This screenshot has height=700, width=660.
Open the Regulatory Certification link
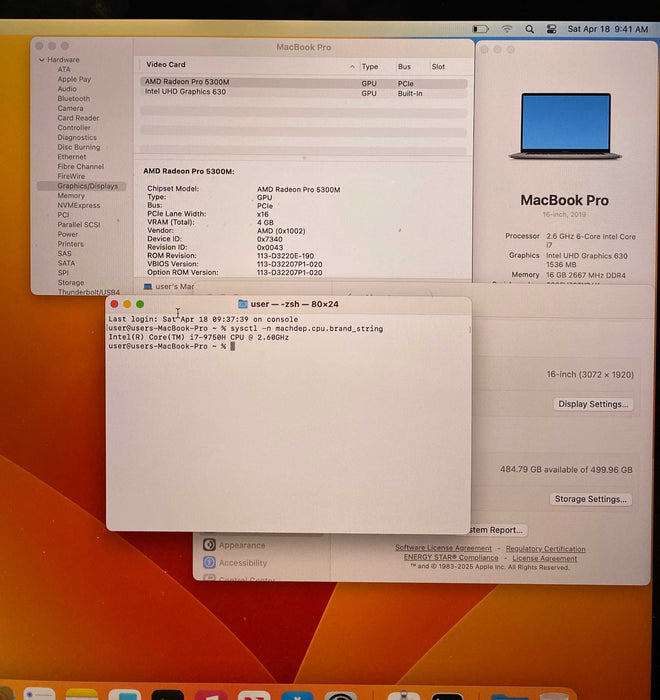pos(545,549)
